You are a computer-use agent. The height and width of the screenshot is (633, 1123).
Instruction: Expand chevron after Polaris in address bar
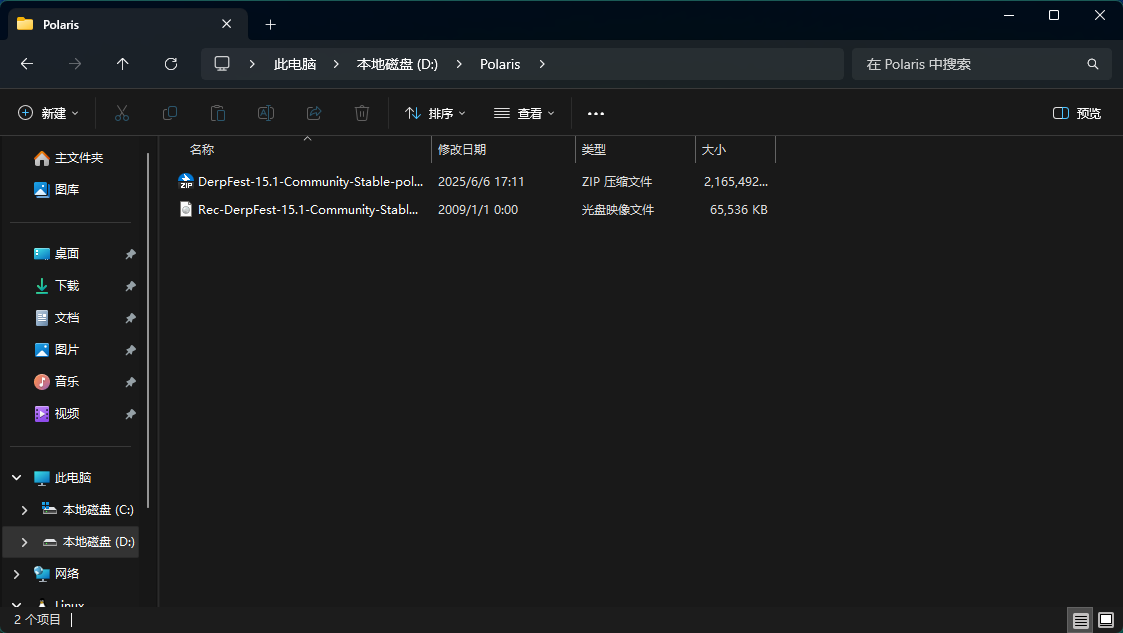click(x=542, y=64)
